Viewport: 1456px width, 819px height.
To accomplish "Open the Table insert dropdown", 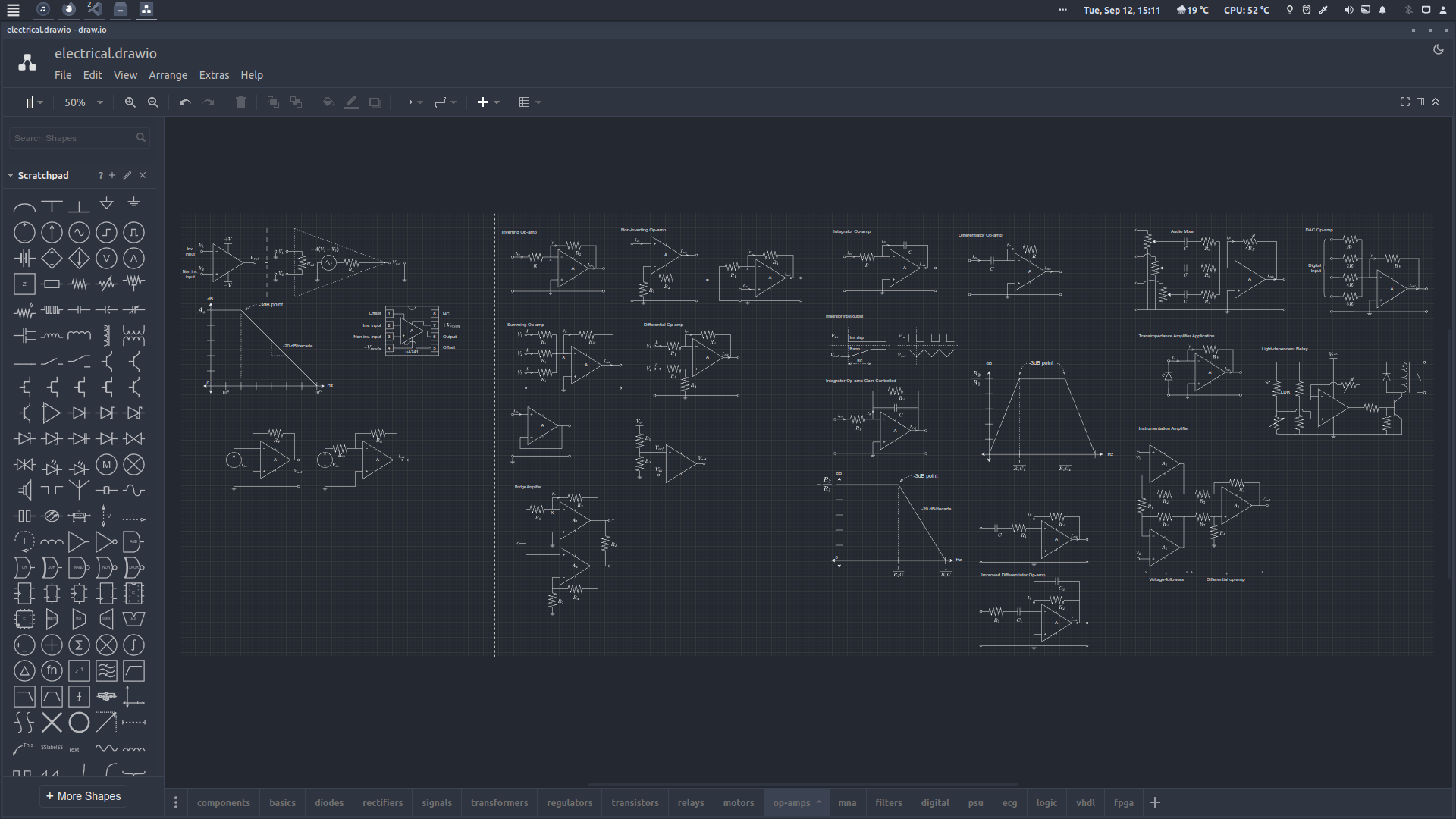I will tap(530, 102).
